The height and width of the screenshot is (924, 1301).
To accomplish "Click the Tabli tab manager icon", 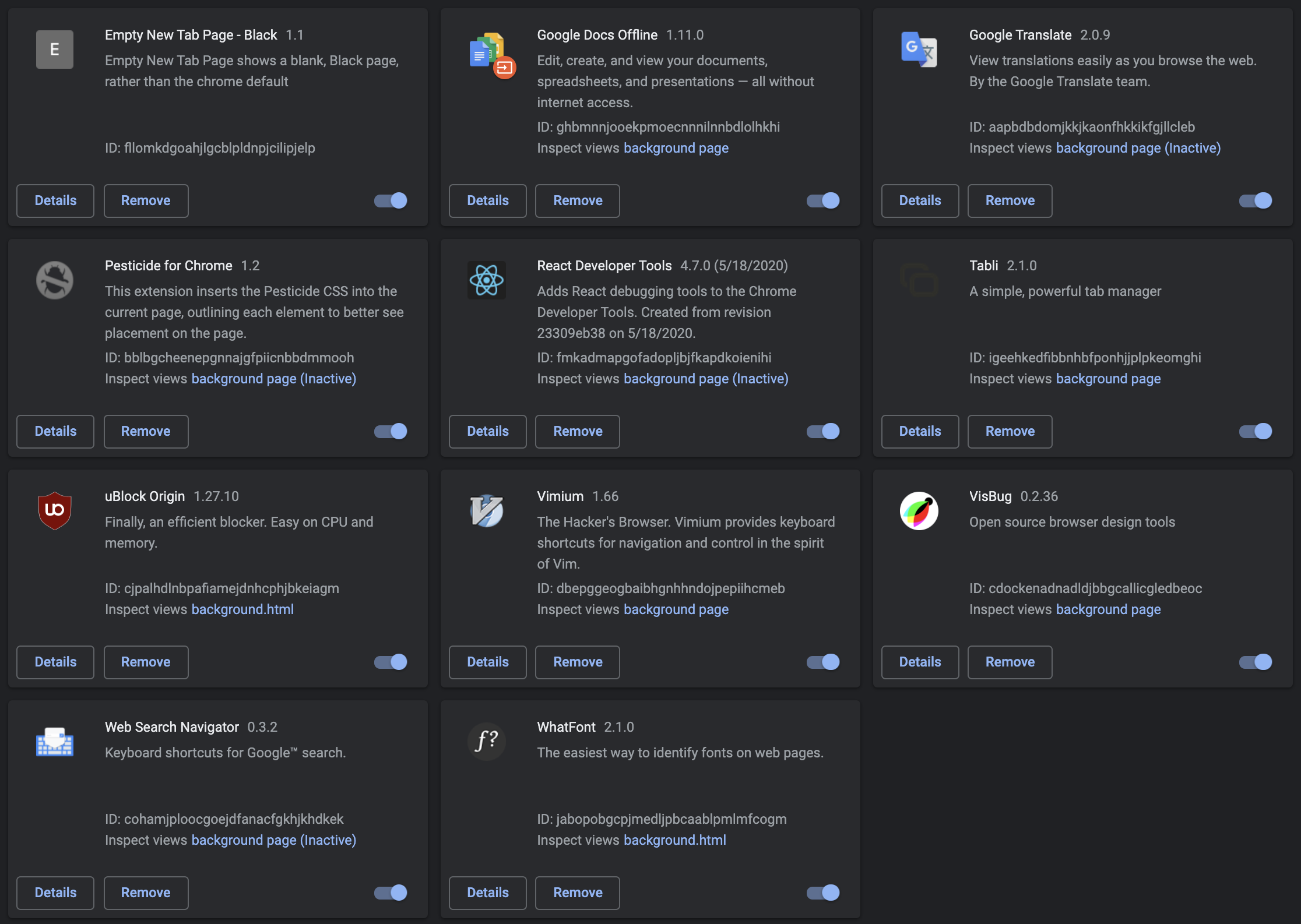I will 919,280.
